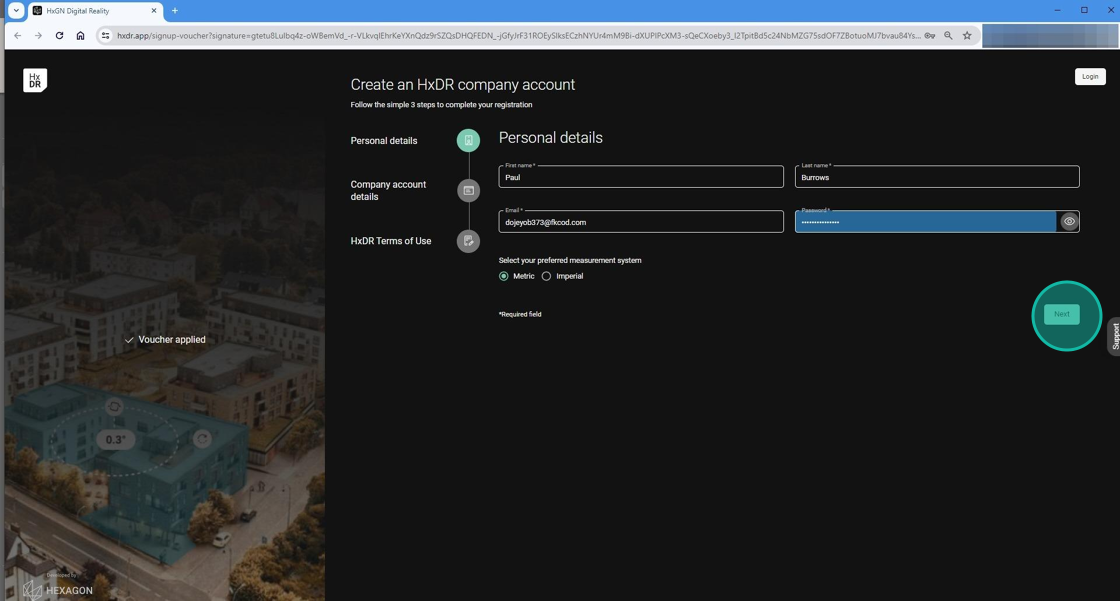The height and width of the screenshot is (601, 1120).
Task: Bookmark this page with the star icon
Action: (x=967, y=36)
